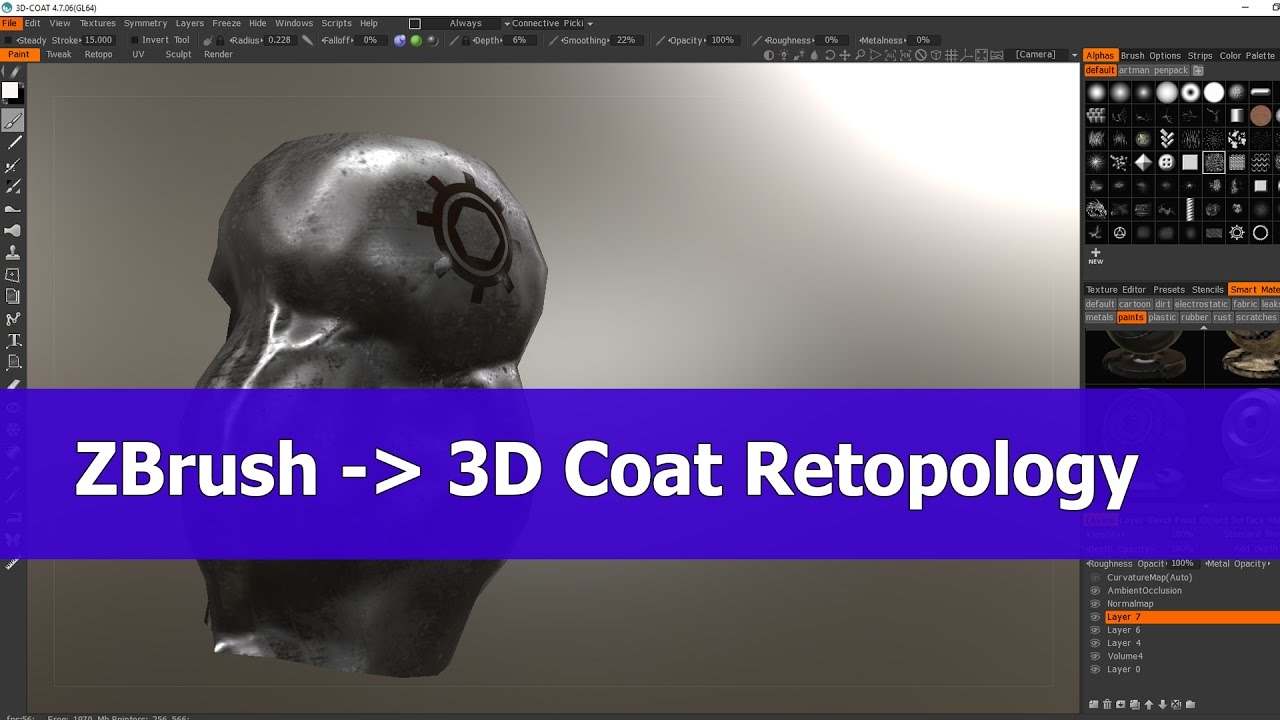Viewport: 1280px width, 720px height.
Task: Toggle visibility of the AmbientOcclusion layer
Action: [1095, 591]
